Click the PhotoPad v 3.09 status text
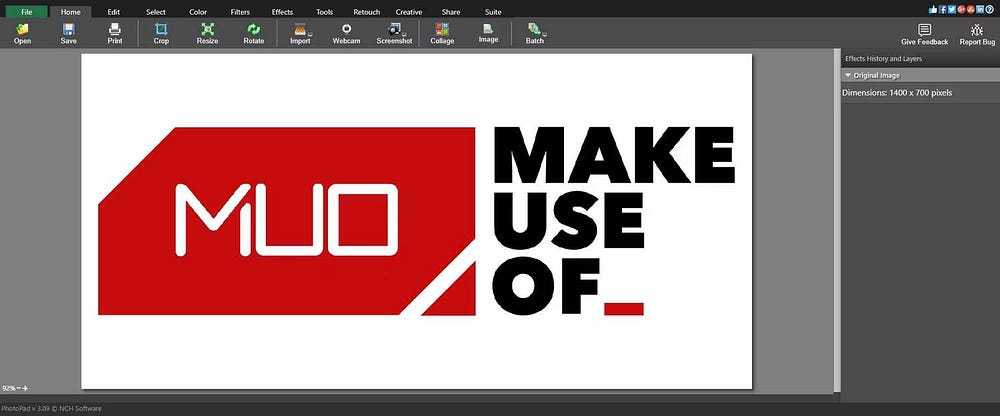 [x=51, y=408]
